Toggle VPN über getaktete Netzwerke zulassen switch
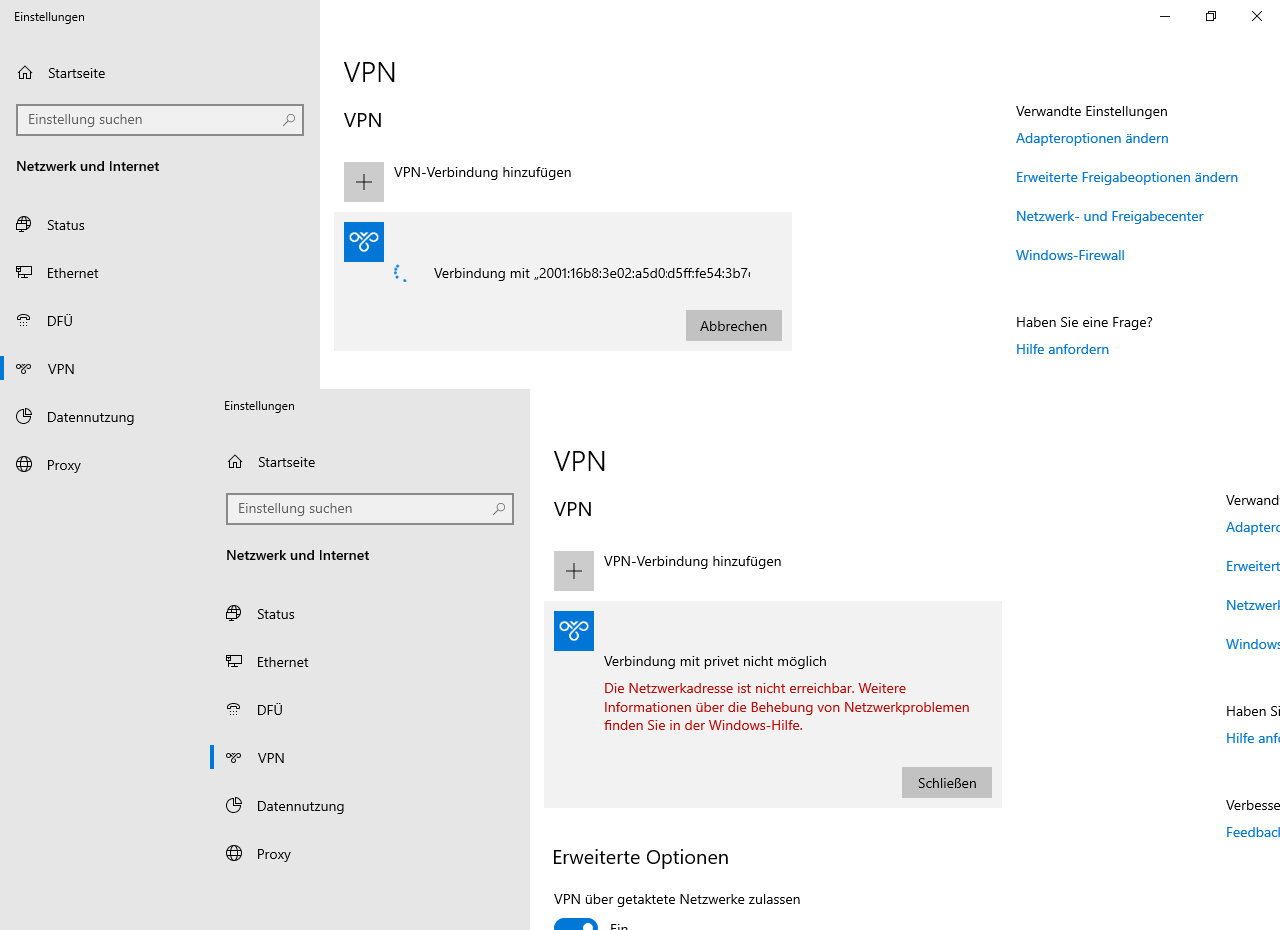 [x=576, y=926]
